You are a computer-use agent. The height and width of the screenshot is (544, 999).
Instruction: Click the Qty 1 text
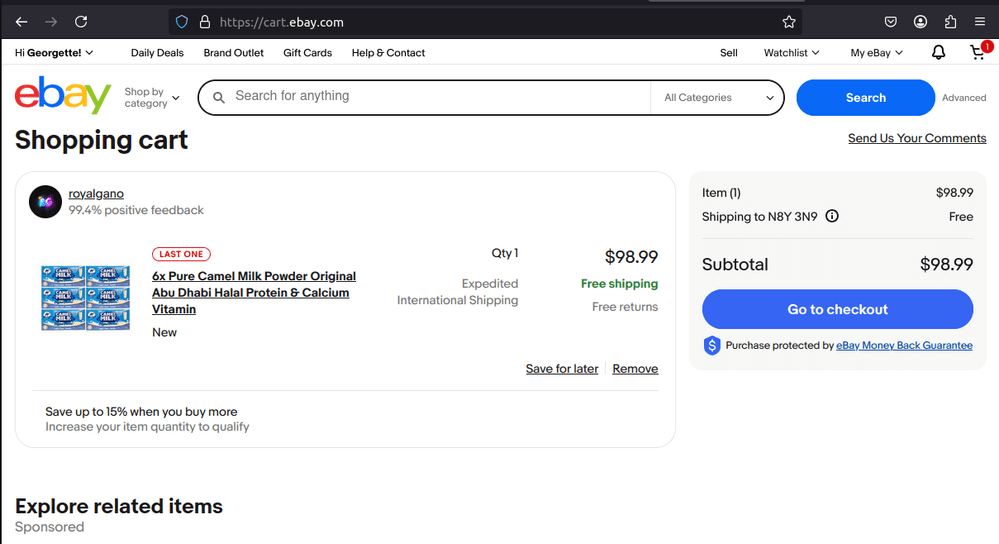click(x=505, y=253)
